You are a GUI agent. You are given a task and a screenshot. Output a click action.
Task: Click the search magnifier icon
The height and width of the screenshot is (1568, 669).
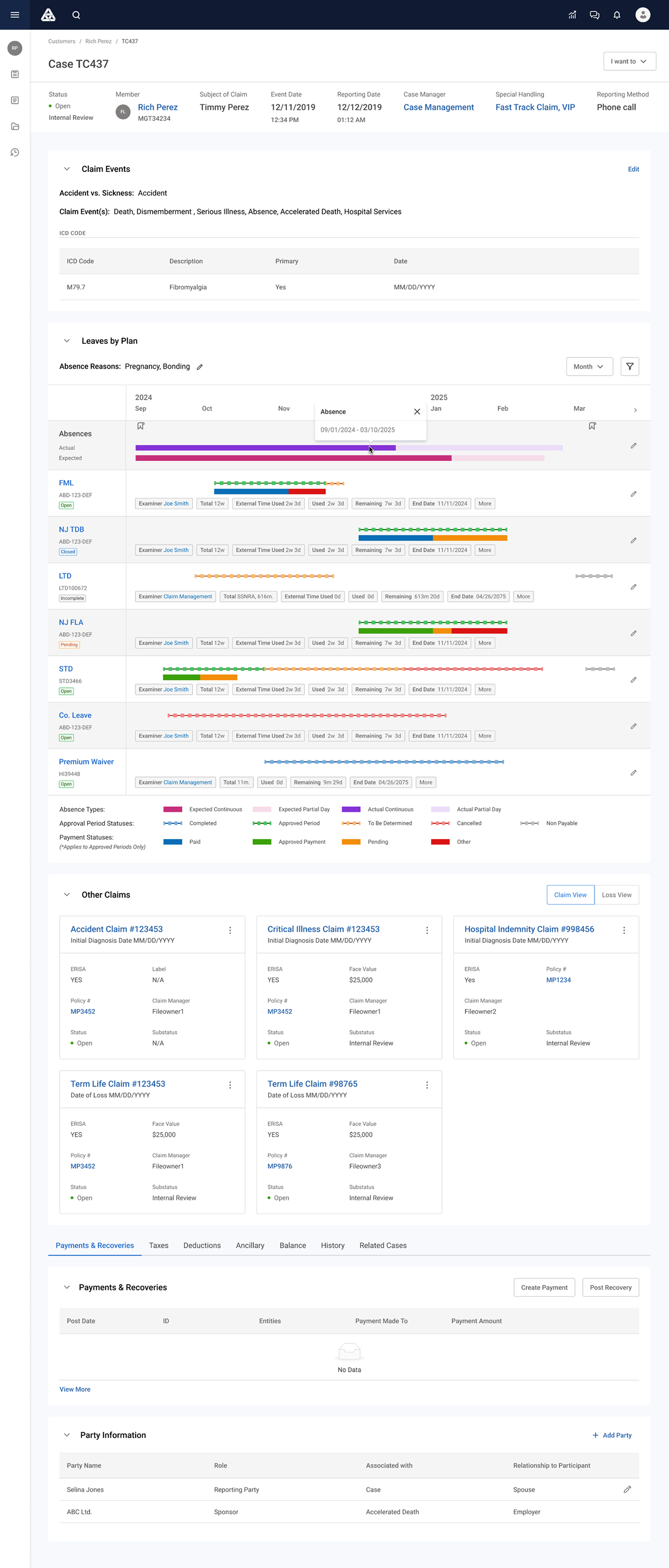pyautogui.click(x=76, y=15)
